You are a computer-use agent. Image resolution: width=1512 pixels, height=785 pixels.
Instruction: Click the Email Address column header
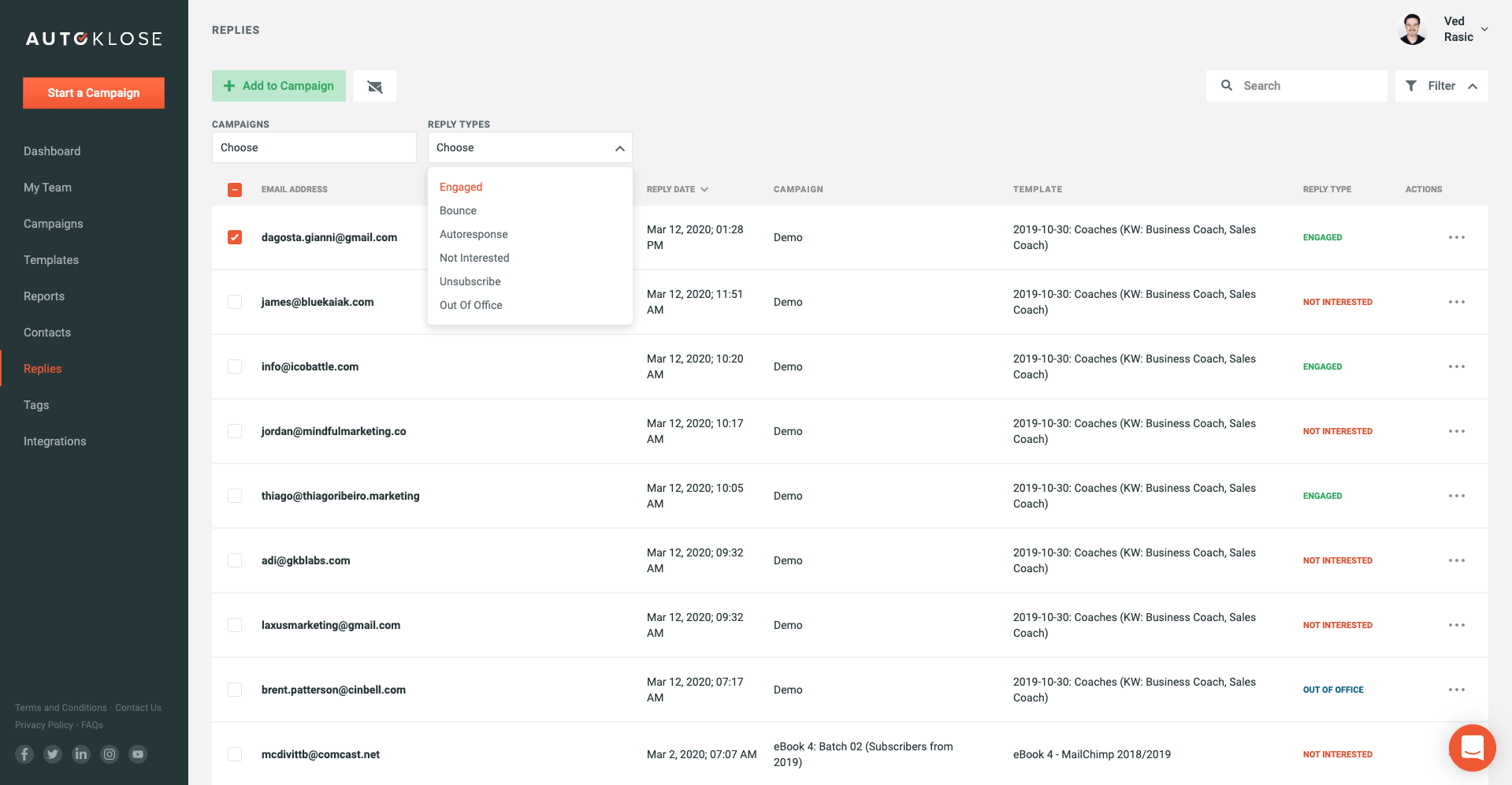point(295,189)
